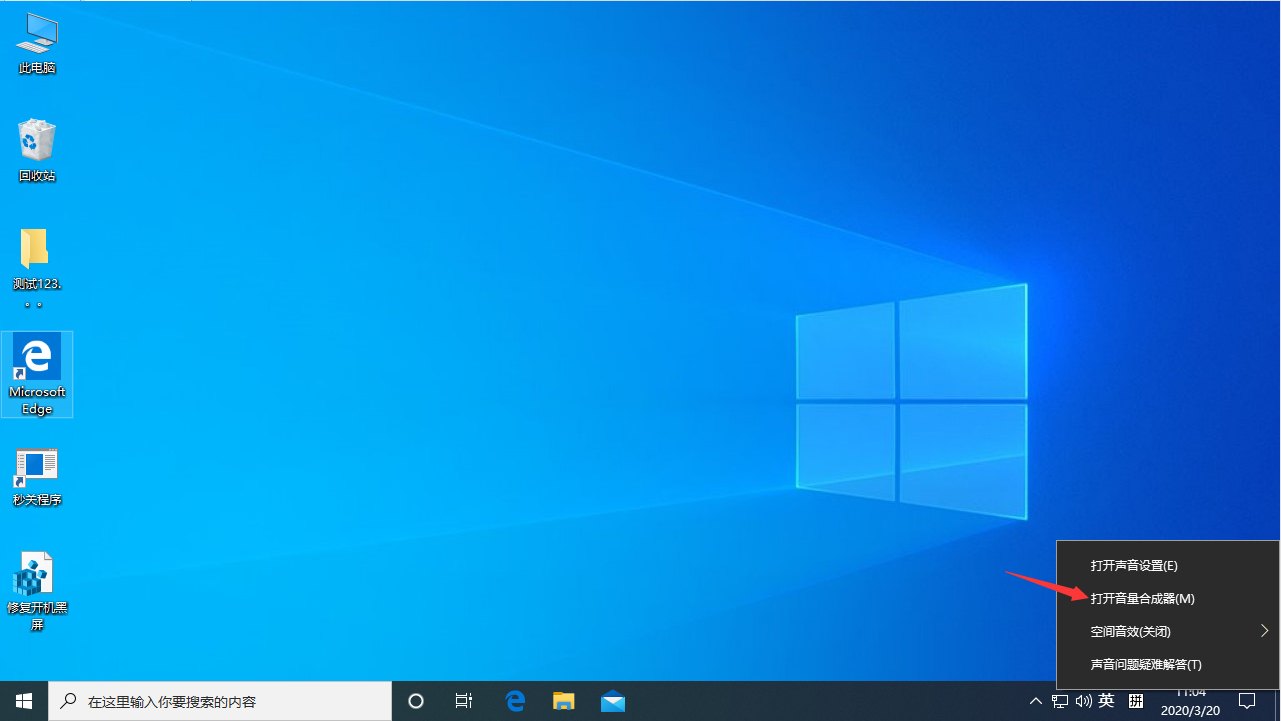Click the taskbar search input field
Viewport: 1281px width, 721px height.
tap(220, 700)
